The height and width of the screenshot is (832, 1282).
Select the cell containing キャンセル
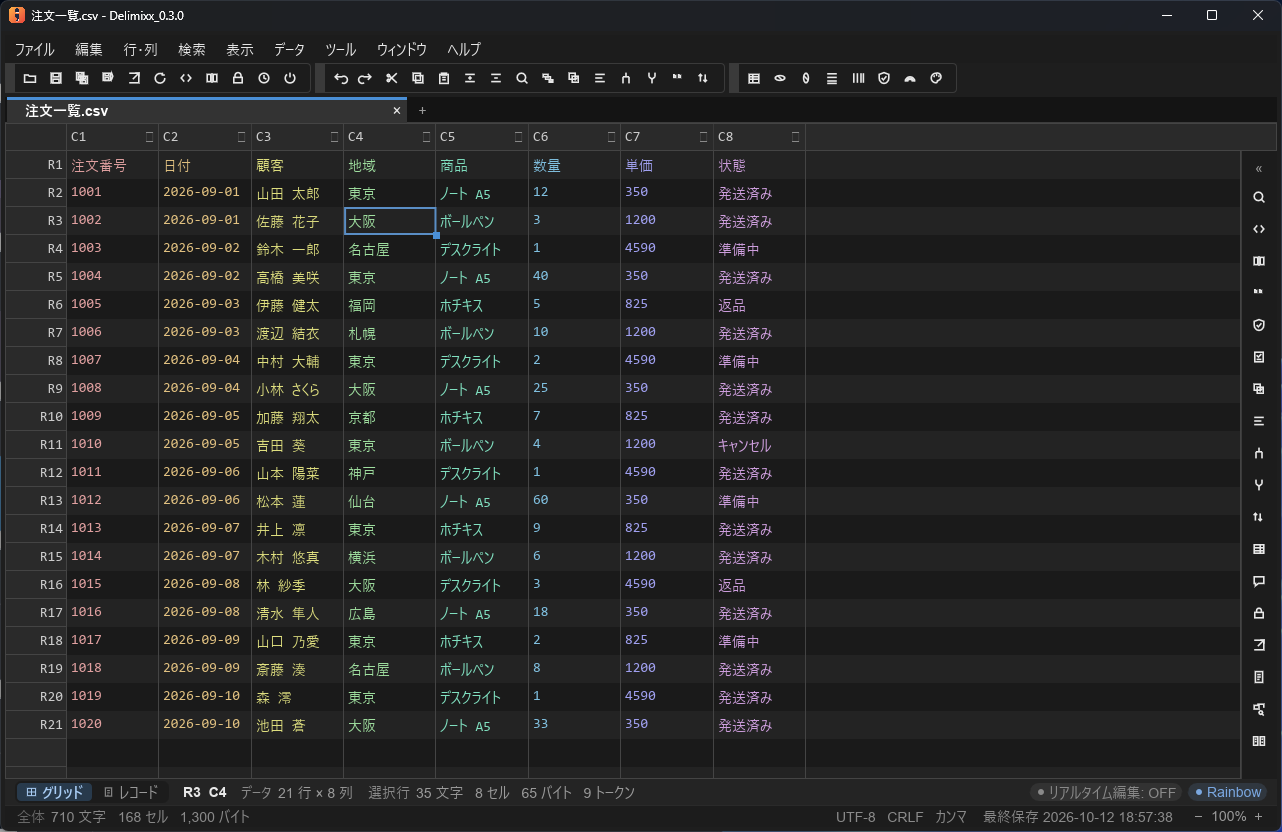tap(759, 445)
